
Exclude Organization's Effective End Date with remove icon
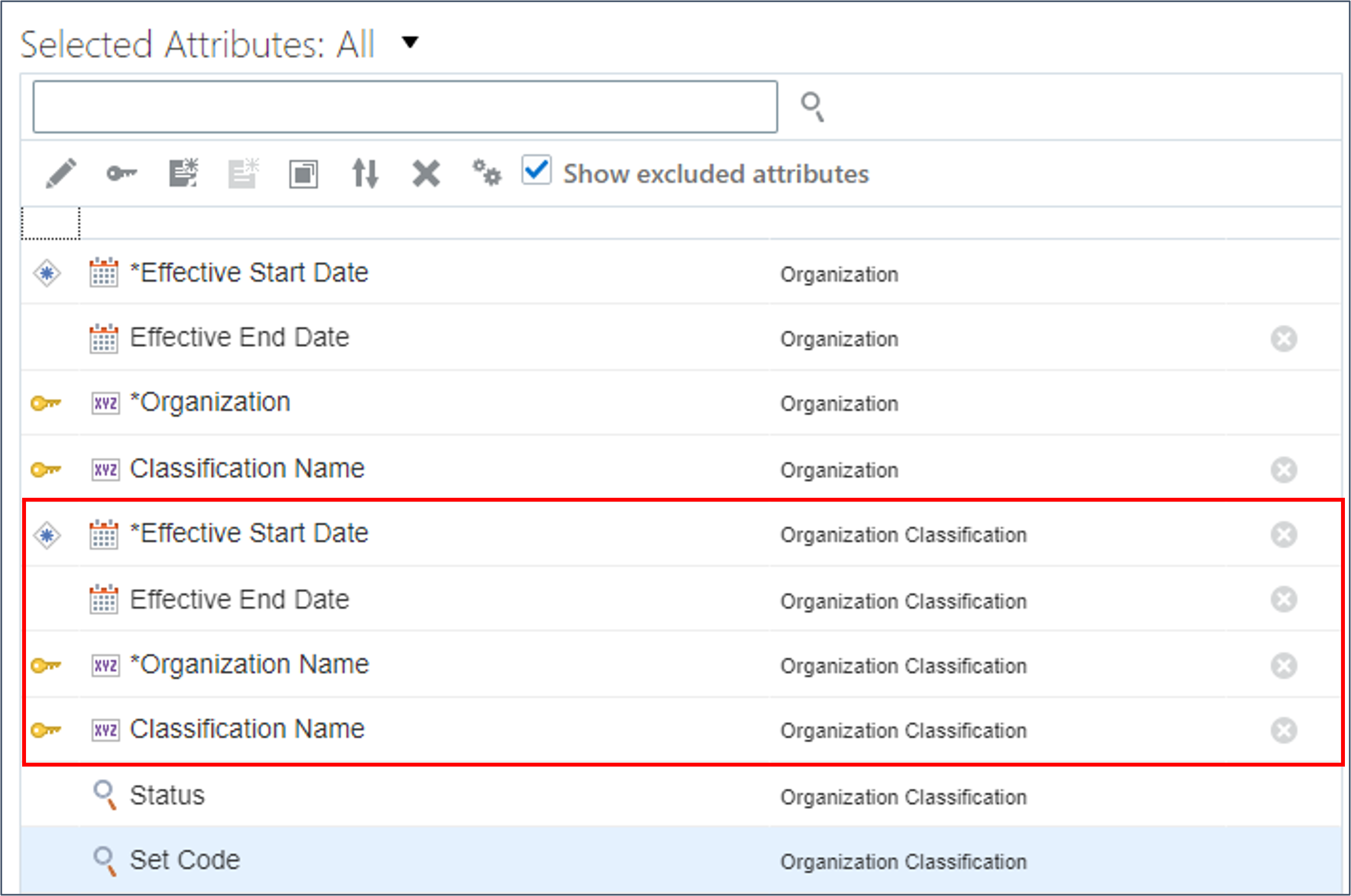(1283, 339)
